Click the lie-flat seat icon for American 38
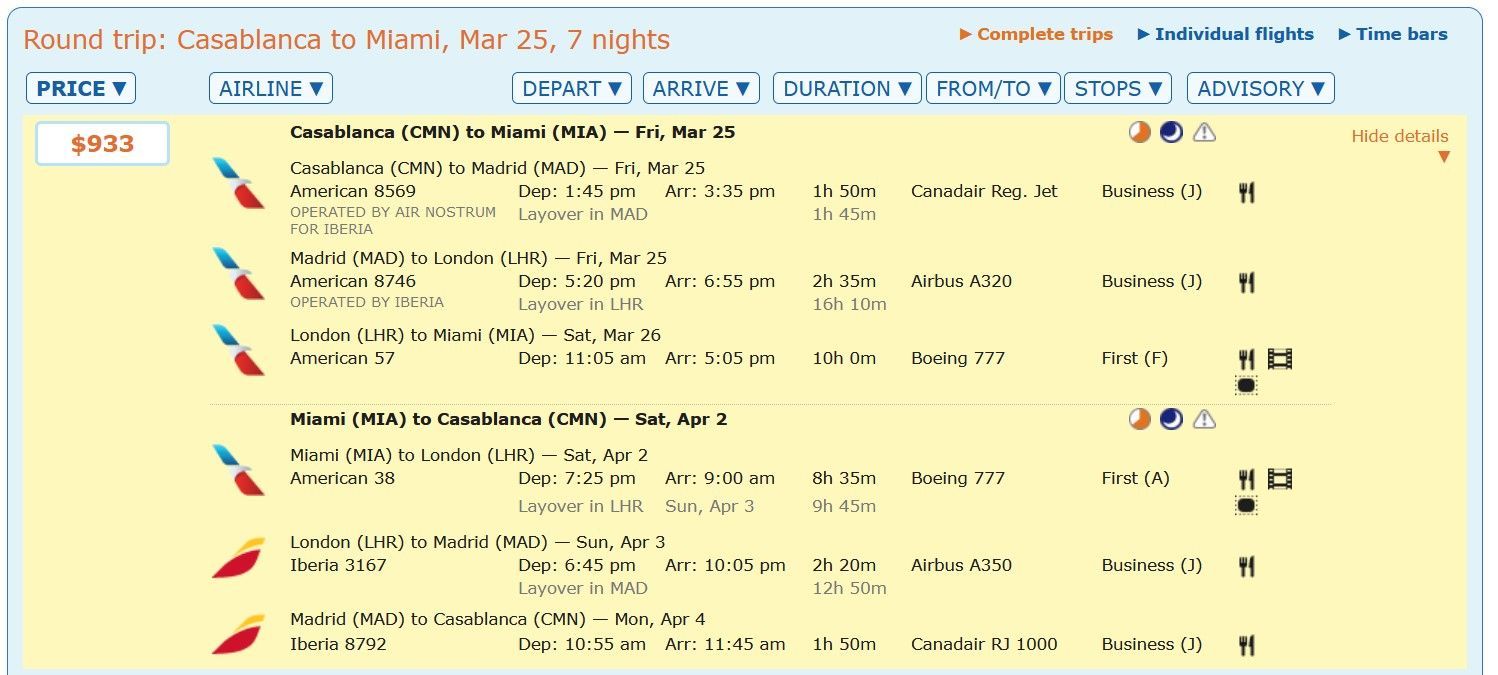 click(x=1246, y=505)
